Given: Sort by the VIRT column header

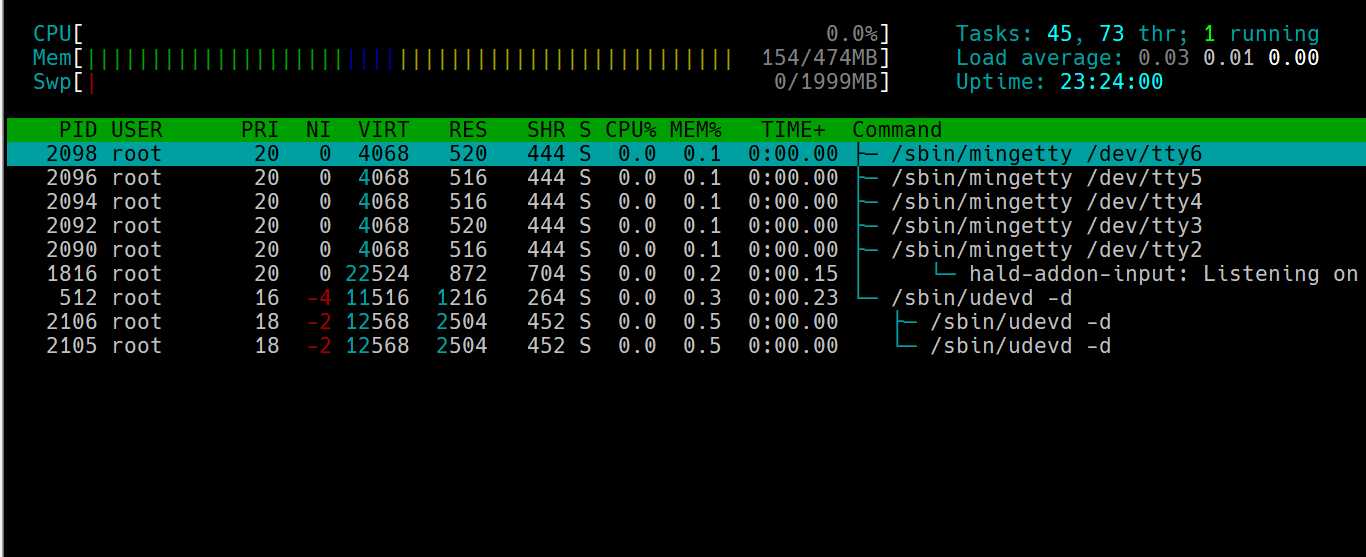Looking at the screenshot, I should click(x=384, y=130).
